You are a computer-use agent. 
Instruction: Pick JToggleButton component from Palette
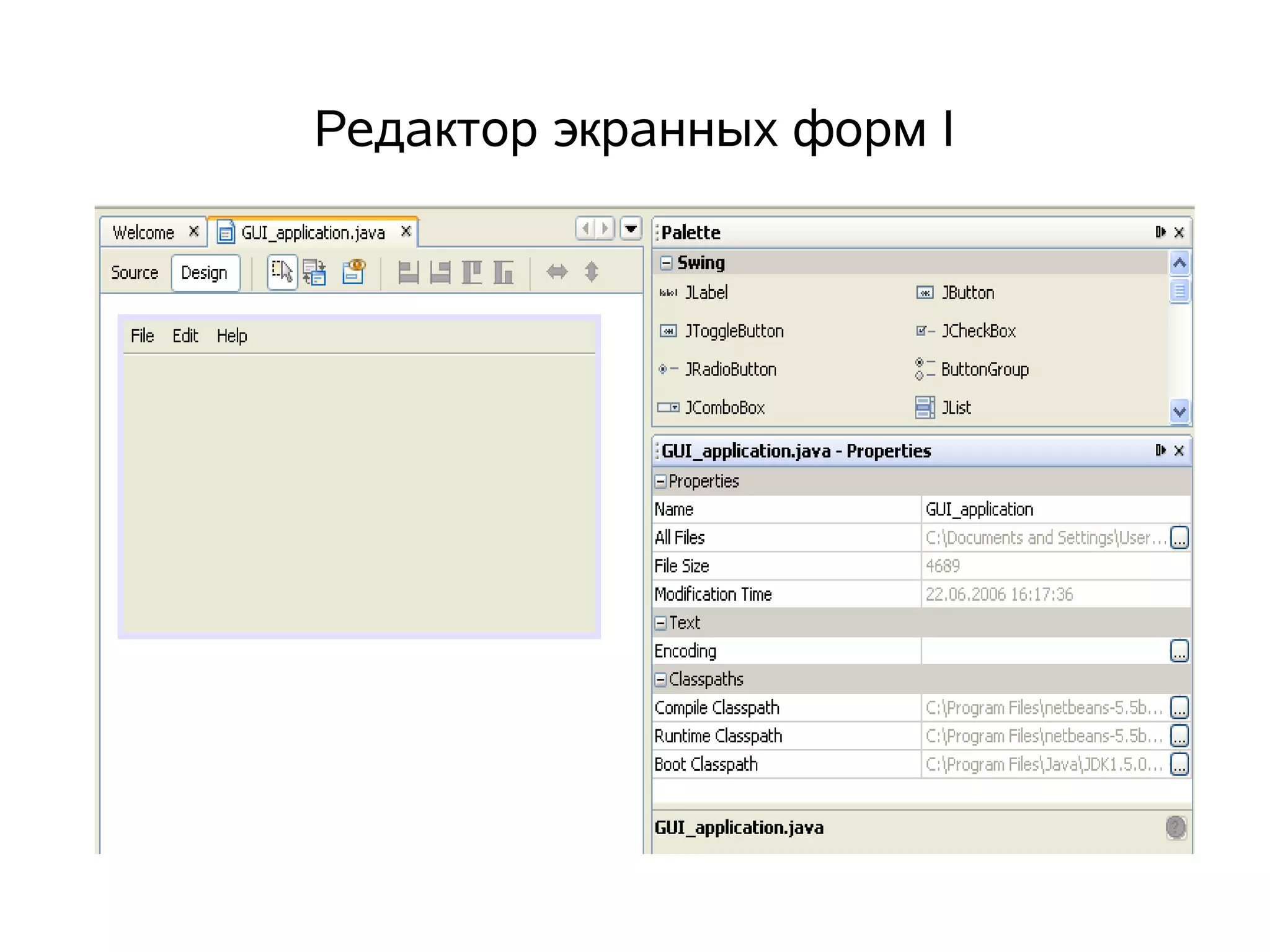coord(722,331)
